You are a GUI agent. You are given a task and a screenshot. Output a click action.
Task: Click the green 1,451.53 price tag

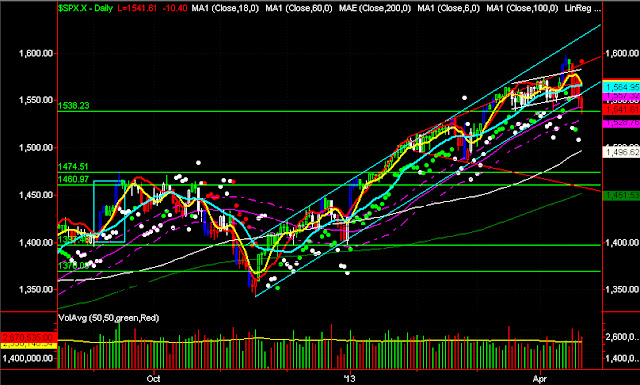621,196
